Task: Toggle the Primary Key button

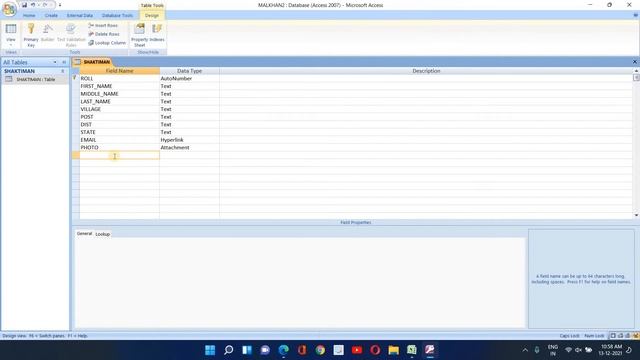Action: (31, 35)
